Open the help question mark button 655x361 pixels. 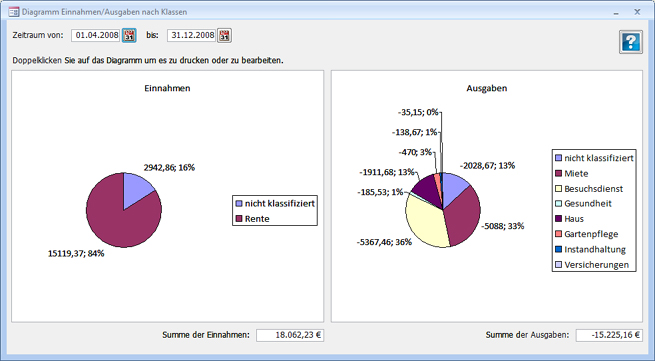pyautogui.click(x=631, y=42)
